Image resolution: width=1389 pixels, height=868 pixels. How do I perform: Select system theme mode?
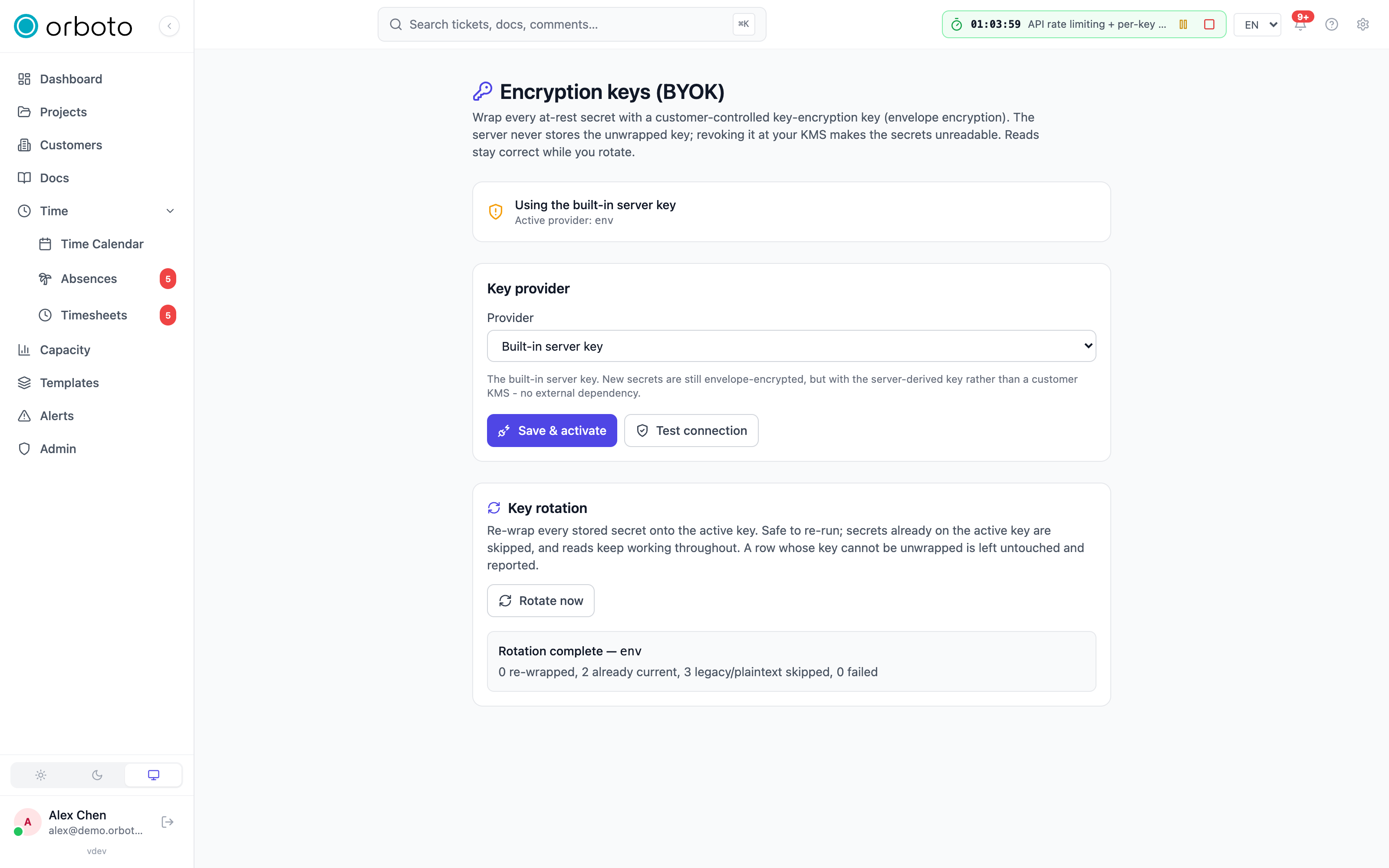click(x=153, y=776)
